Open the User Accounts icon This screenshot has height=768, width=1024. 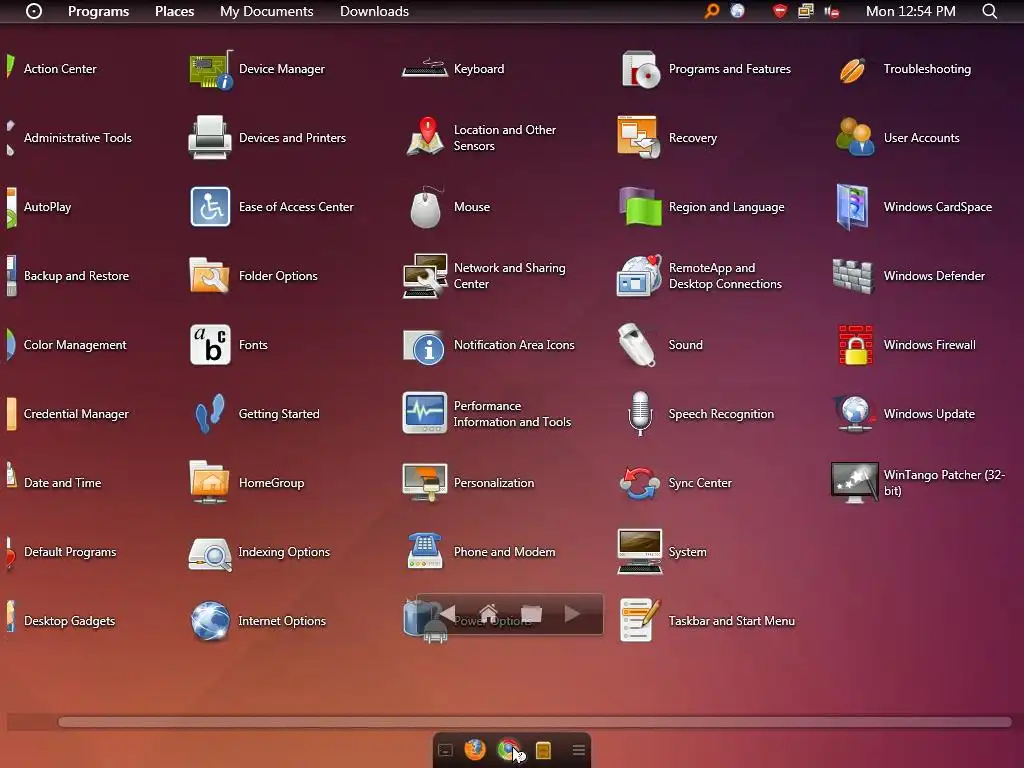click(x=855, y=138)
